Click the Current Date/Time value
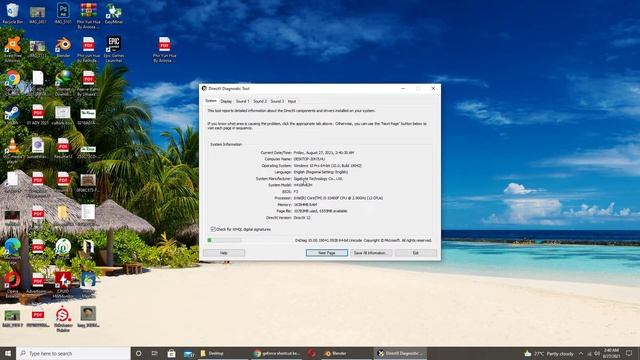 pos(324,152)
